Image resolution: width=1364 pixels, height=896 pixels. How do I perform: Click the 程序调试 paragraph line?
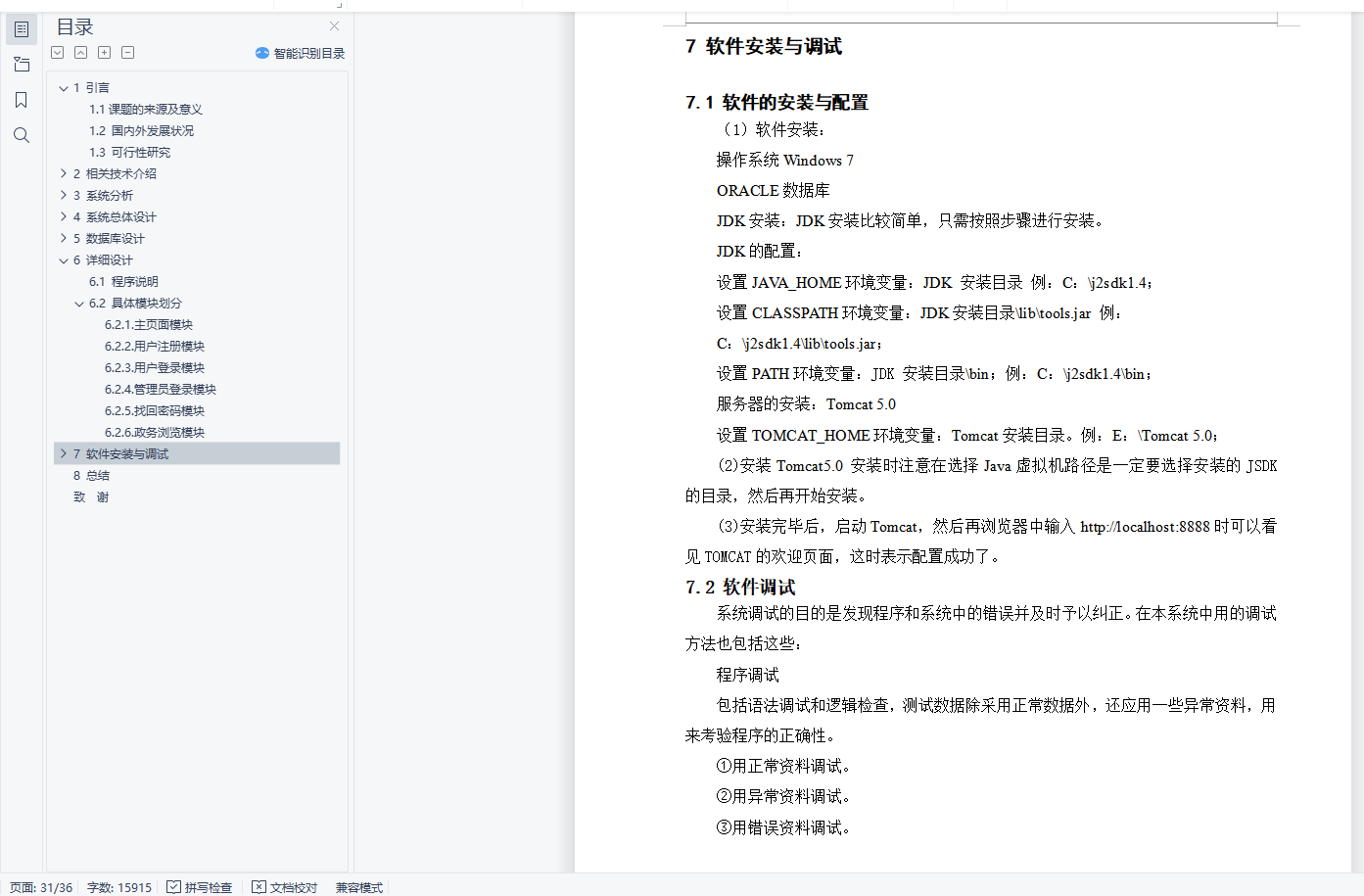(747, 675)
